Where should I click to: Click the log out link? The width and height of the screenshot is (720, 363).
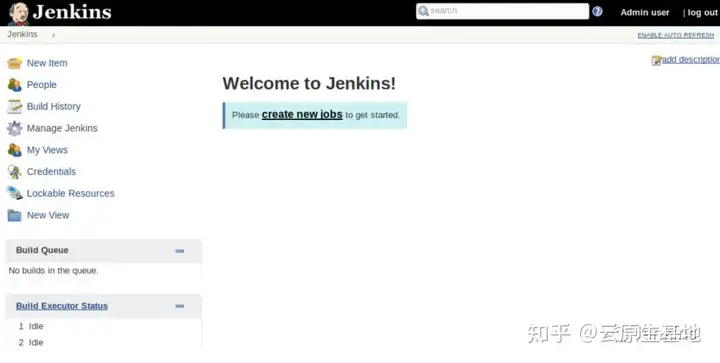(702, 12)
